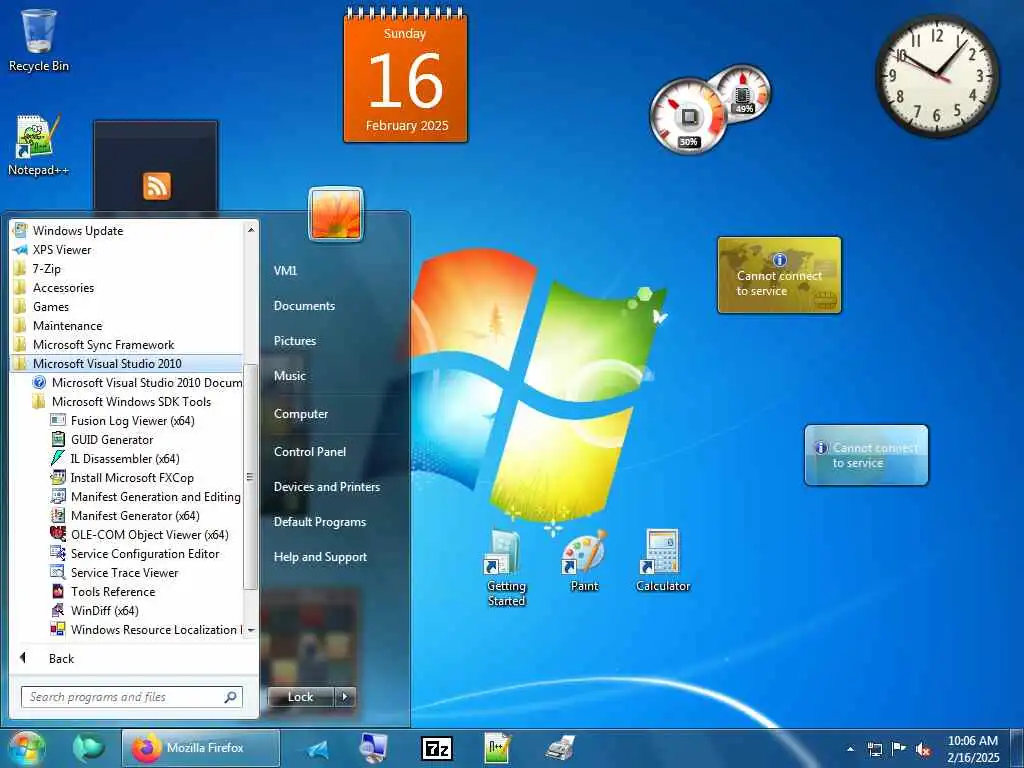Screen dimensions: 1024x768
Task: Click the Start orb button
Action: click(x=27, y=748)
